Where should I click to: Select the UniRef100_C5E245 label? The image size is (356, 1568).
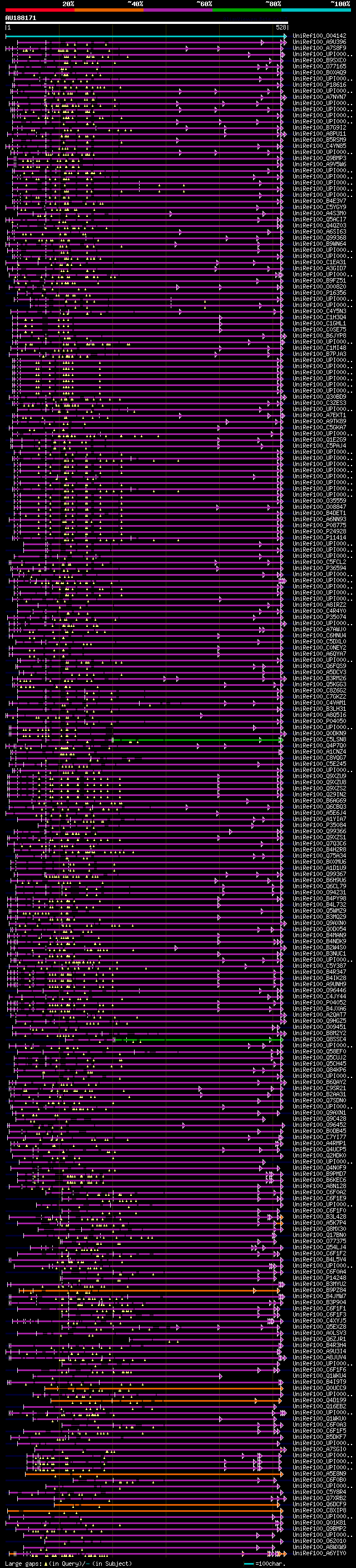pos(319,764)
